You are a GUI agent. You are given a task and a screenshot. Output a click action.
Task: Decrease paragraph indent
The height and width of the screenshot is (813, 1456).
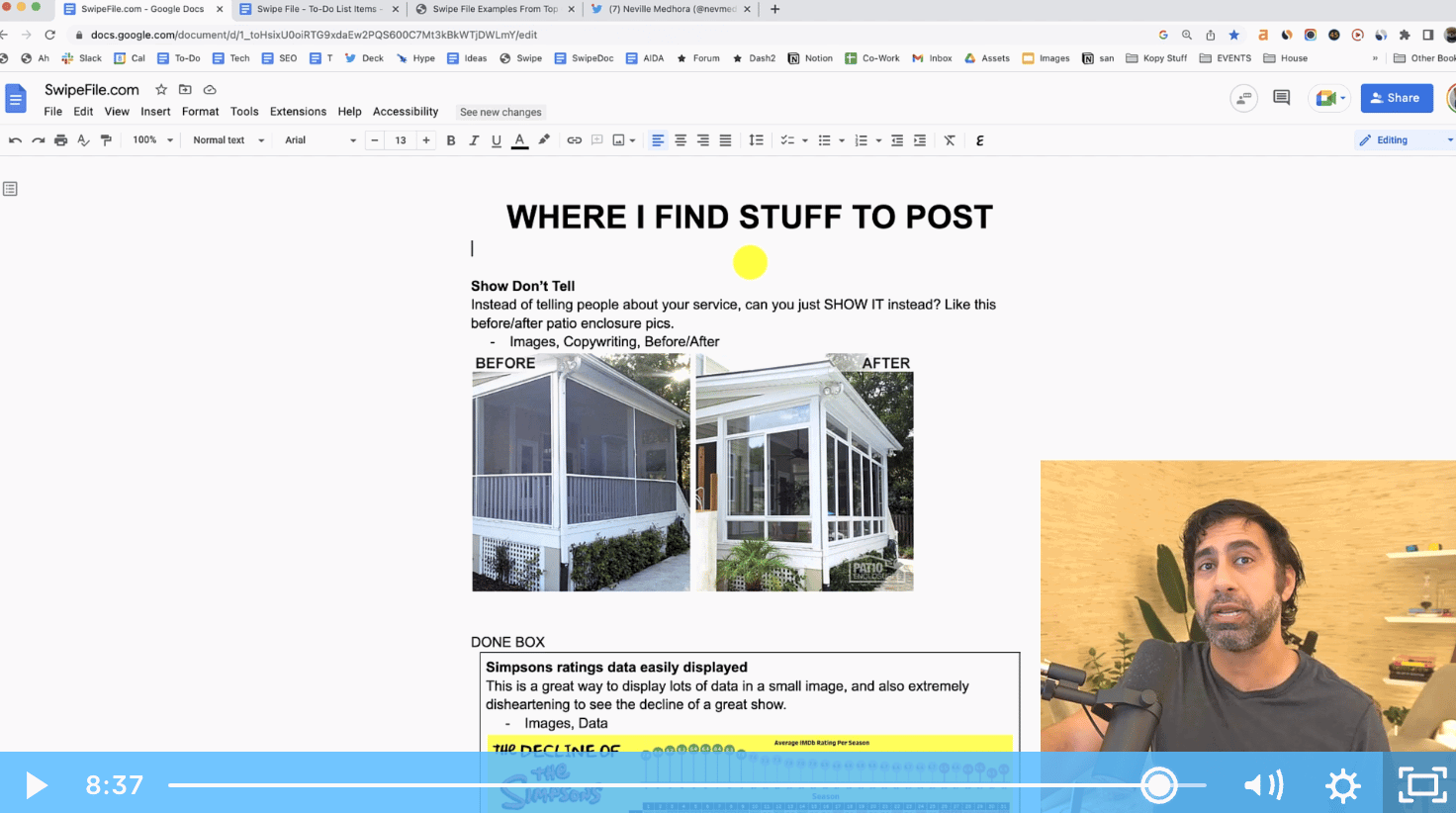(897, 140)
